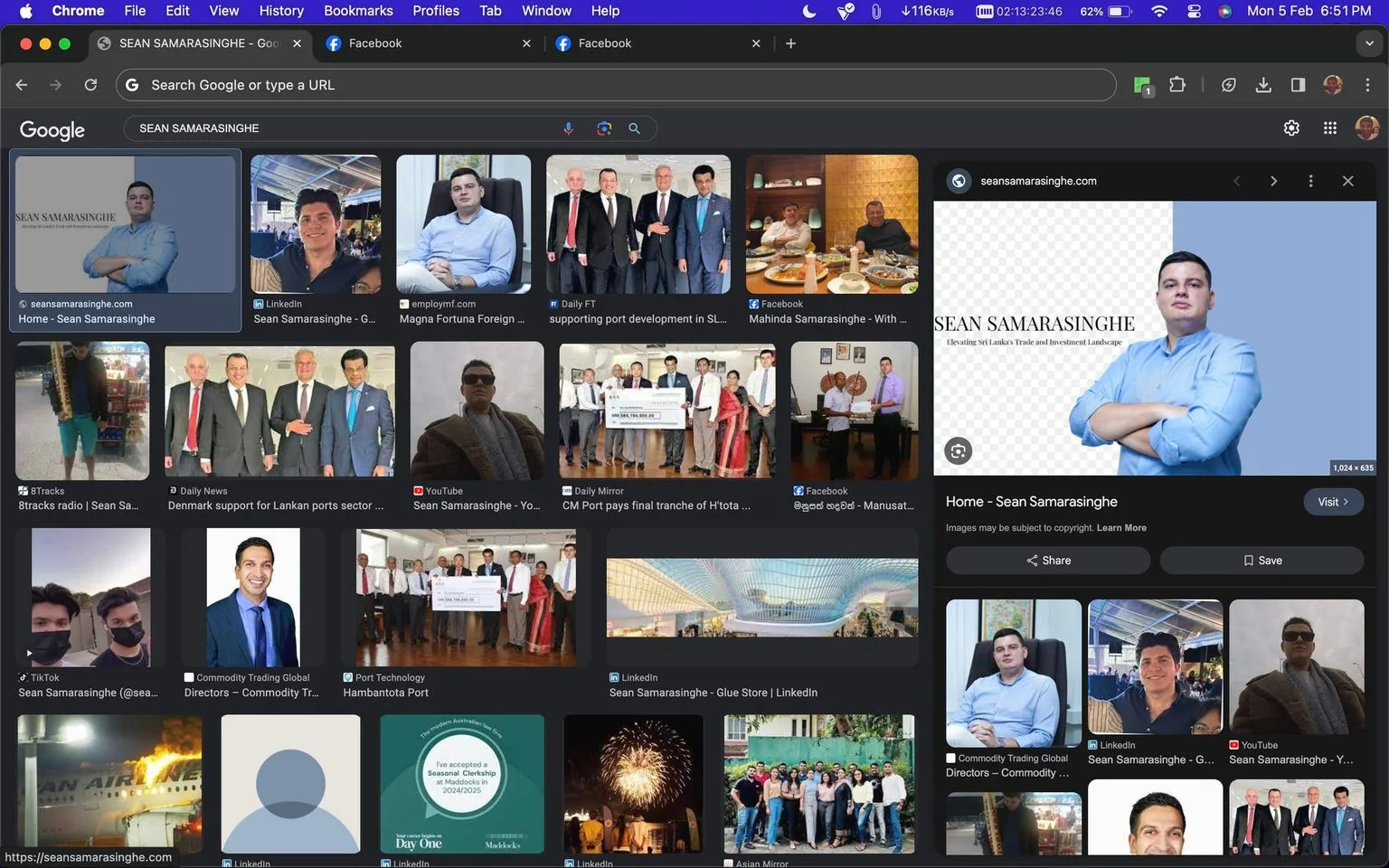The image size is (1389, 868).
Task: Close the SEAN SAMARASINGHE Google tab
Action: click(x=297, y=43)
